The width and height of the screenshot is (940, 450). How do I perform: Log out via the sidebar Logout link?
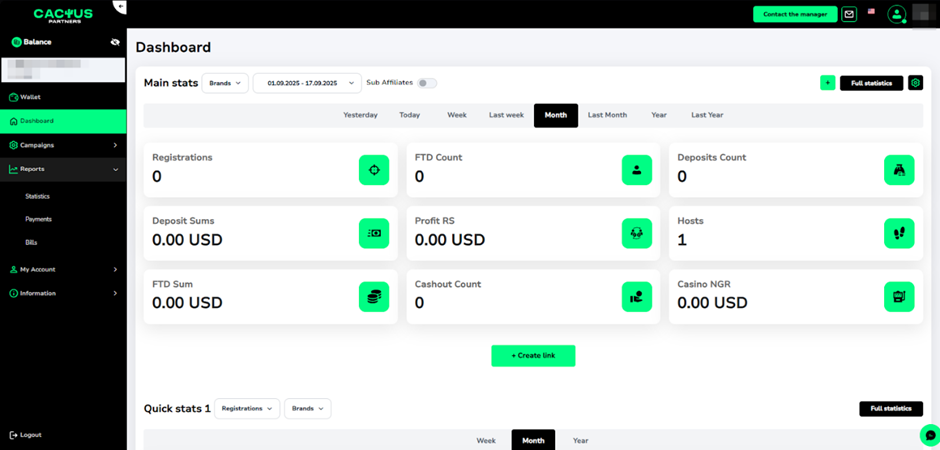coord(30,435)
